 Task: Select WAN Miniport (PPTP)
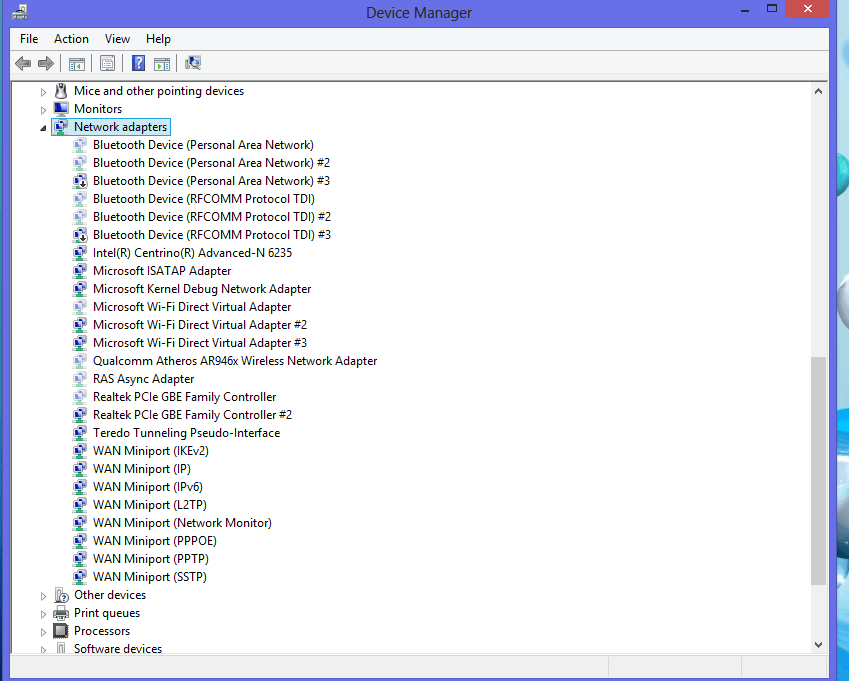(x=151, y=559)
